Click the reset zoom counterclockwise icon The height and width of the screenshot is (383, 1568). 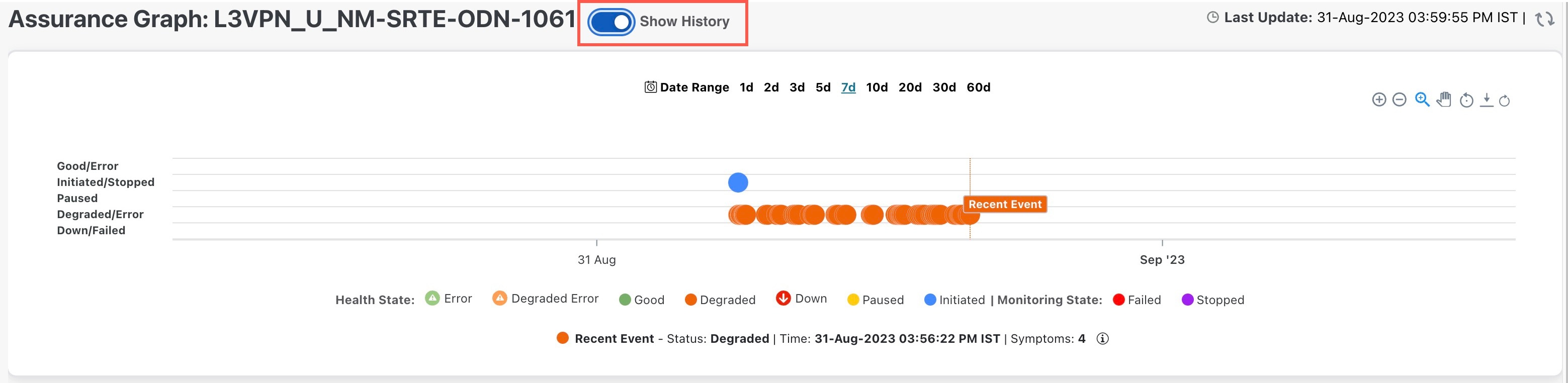1466,101
